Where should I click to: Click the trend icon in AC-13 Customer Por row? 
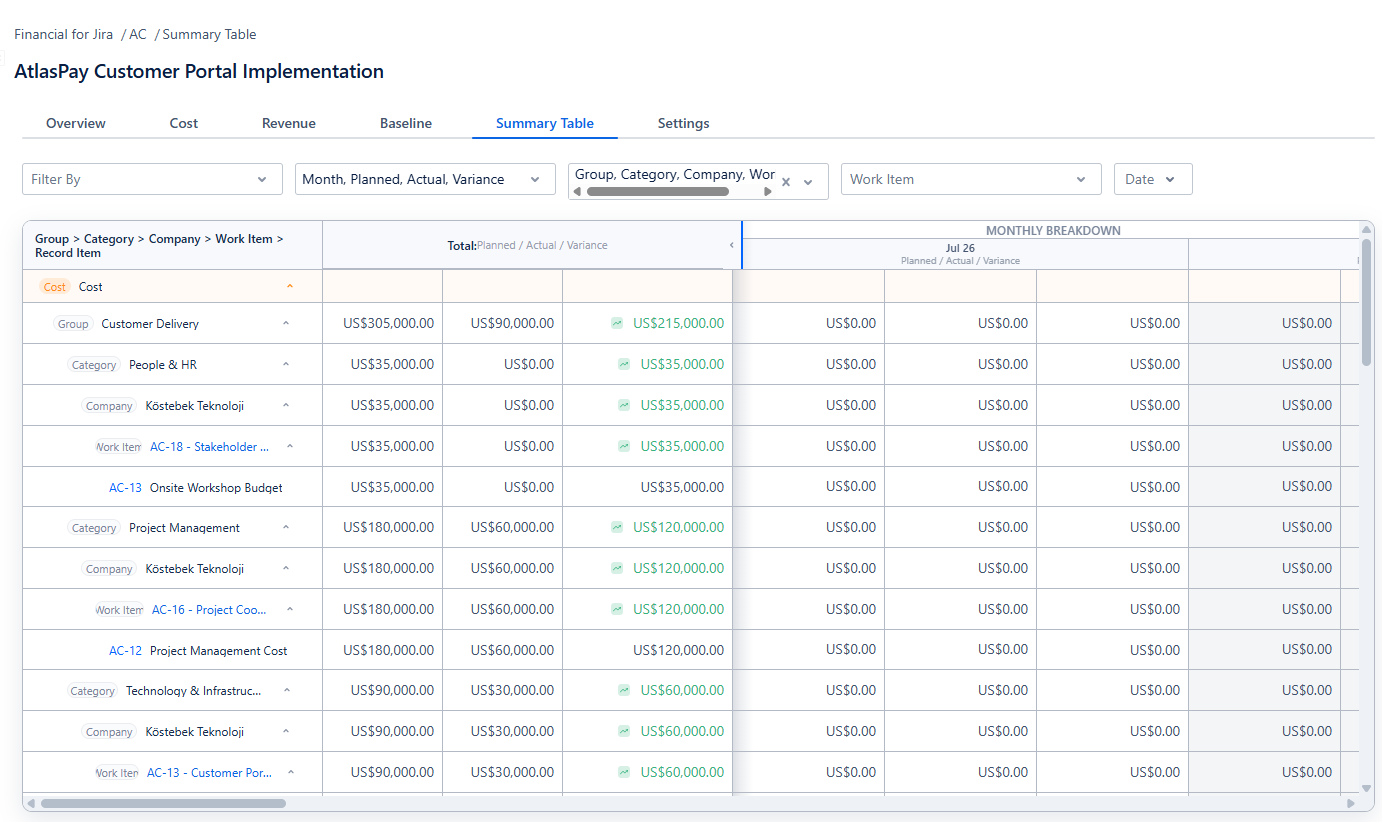click(624, 772)
